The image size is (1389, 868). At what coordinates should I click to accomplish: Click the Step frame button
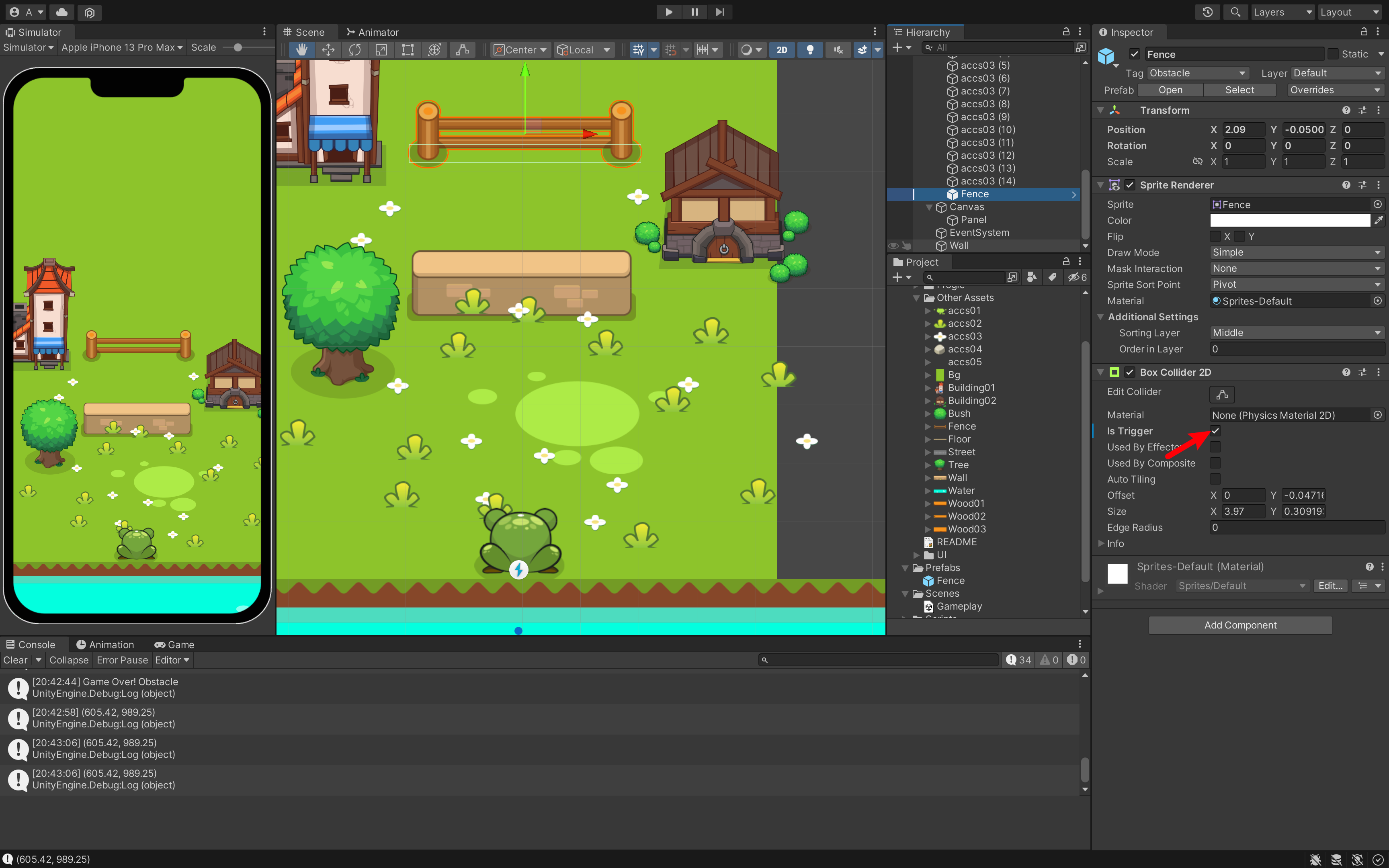[720, 12]
